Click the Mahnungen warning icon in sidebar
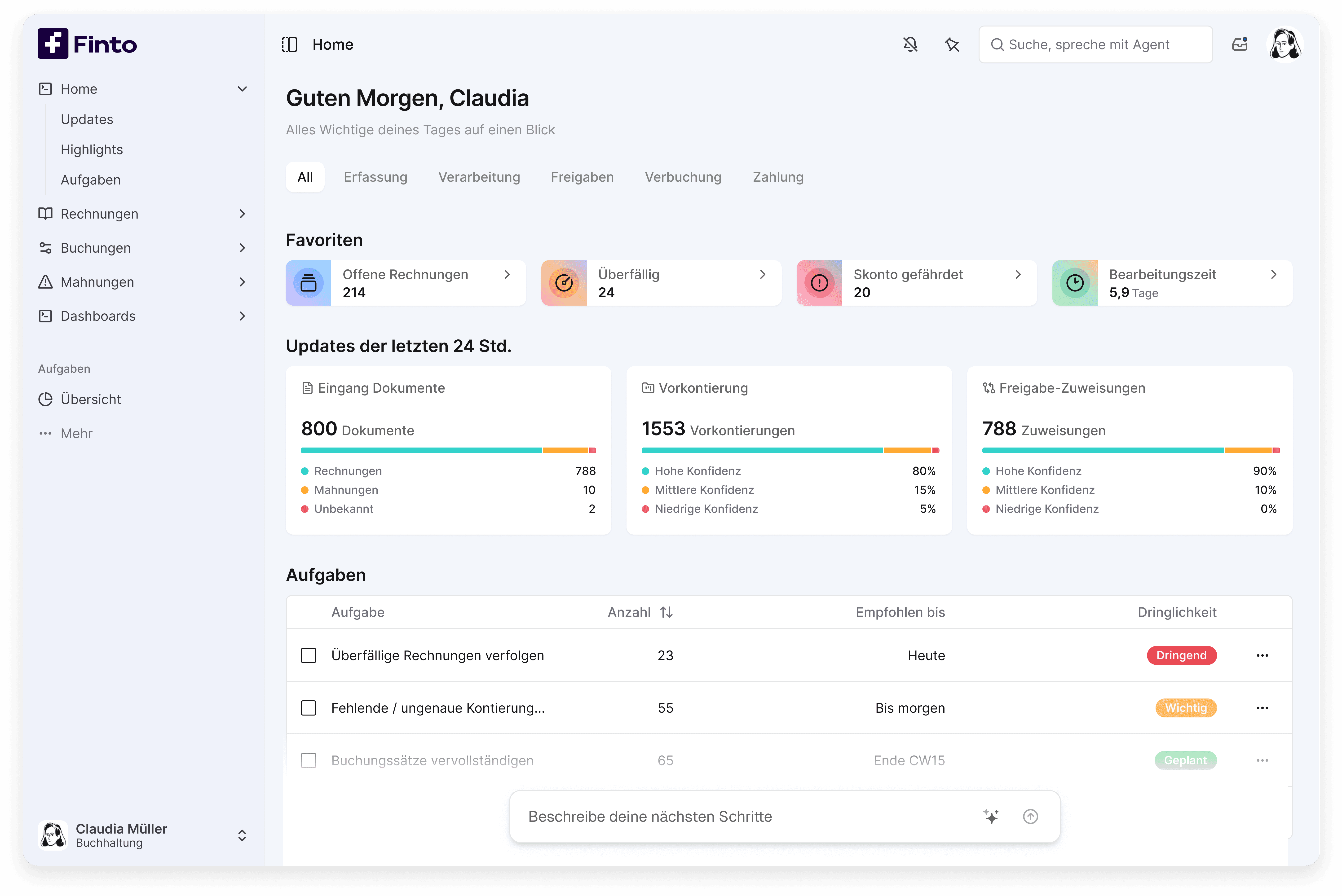1342x896 pixels. pos(45,282)
